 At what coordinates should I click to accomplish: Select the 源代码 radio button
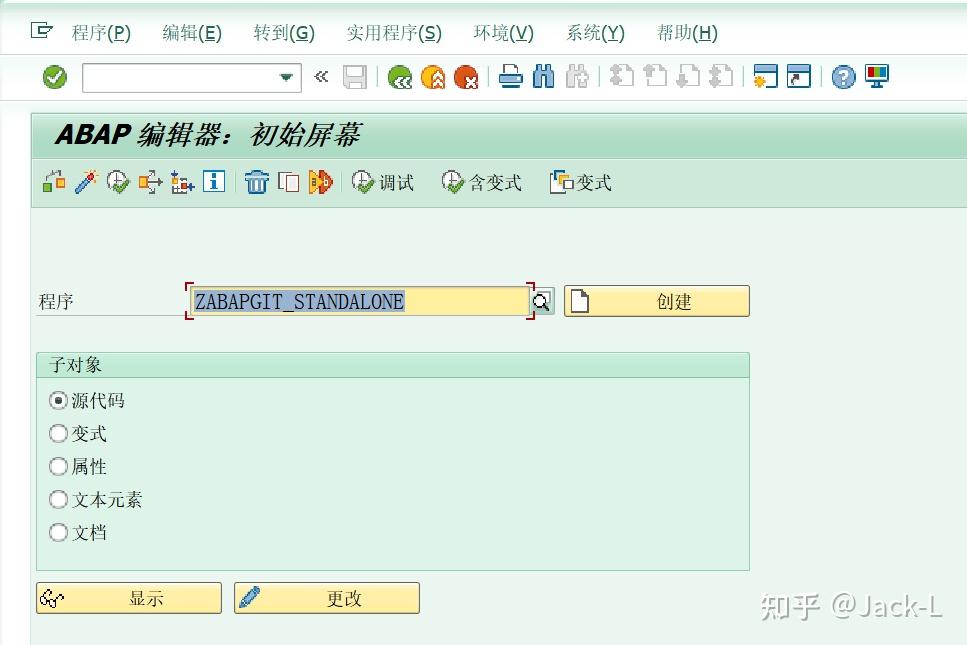pyautogui.click(x=58, y=401)
